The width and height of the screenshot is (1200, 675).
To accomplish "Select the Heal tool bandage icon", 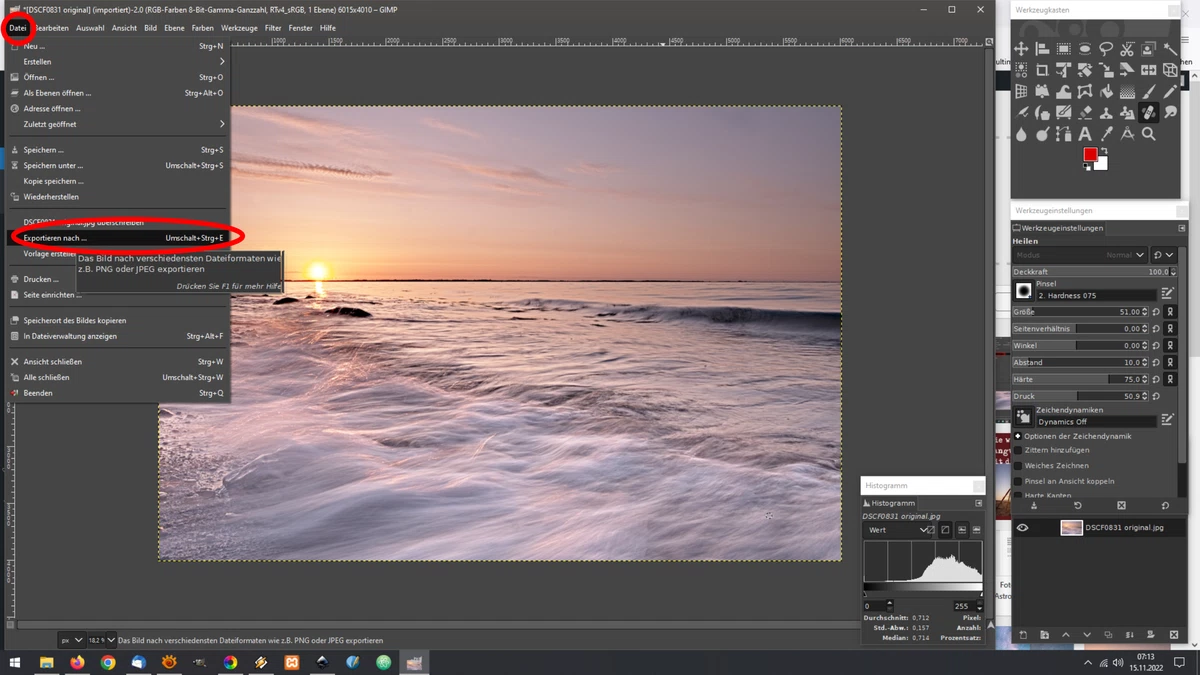I will (1149, 112).
